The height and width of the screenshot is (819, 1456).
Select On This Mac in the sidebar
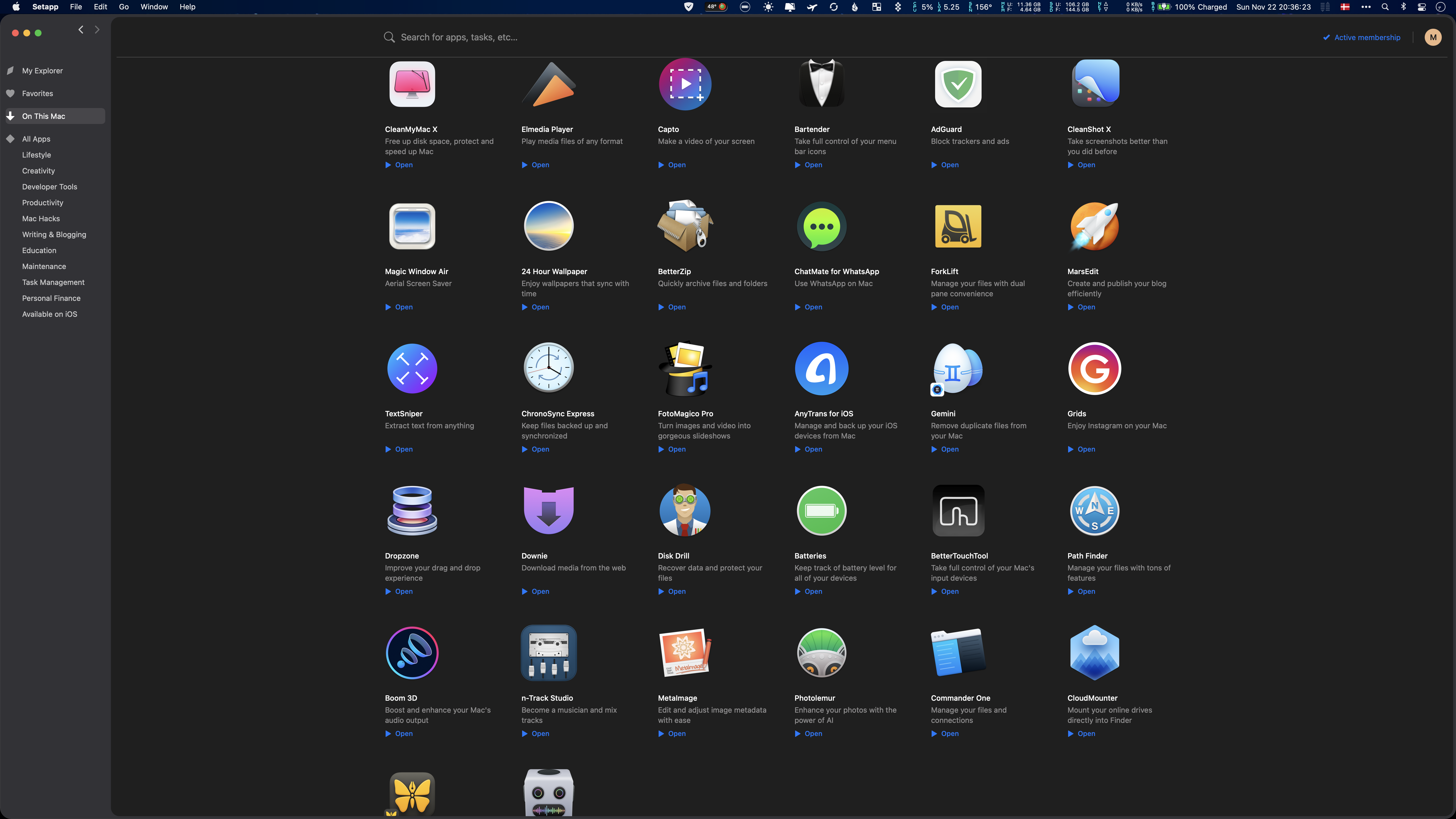55,116
